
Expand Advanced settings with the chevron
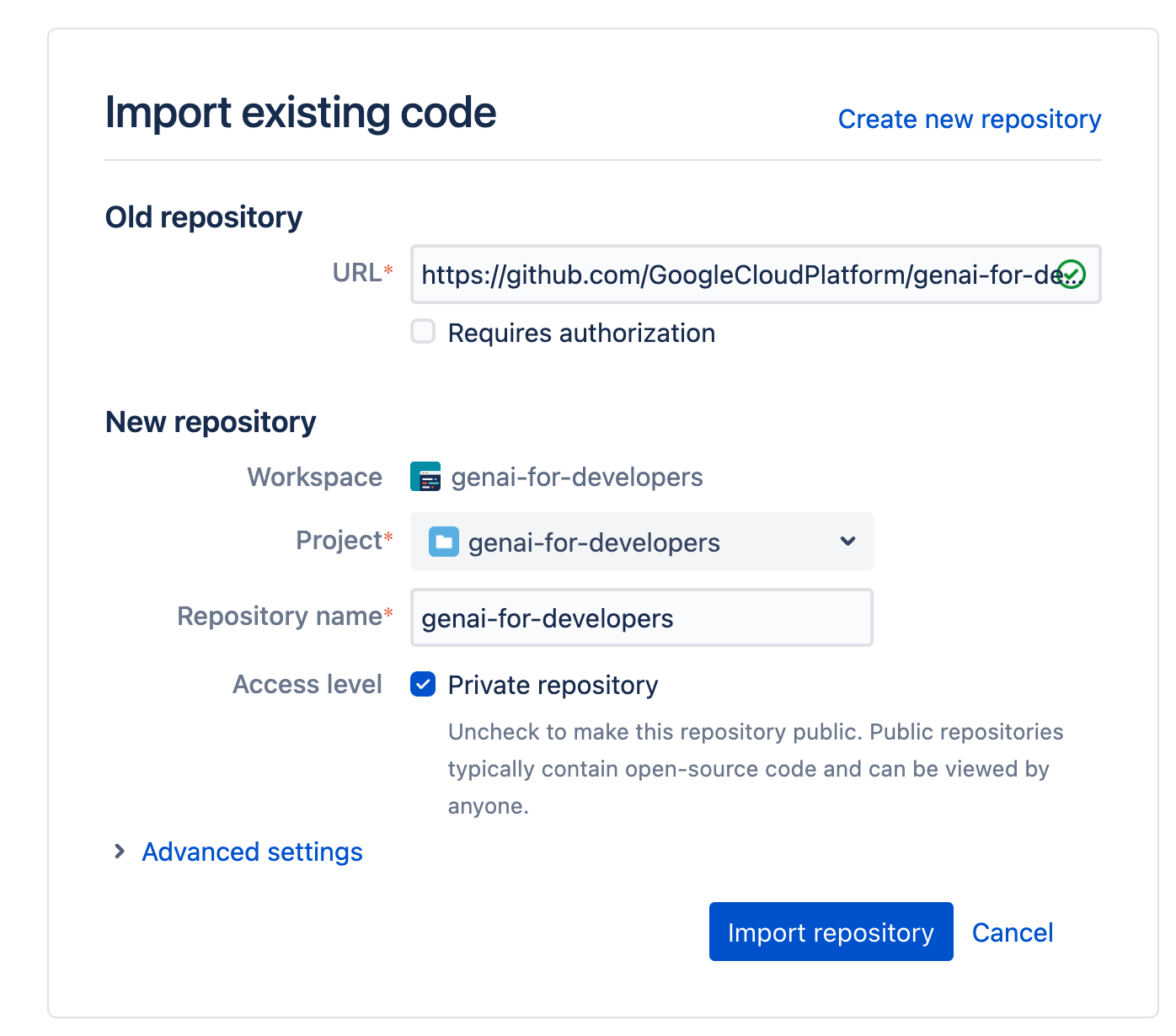(x=120, y=852)
